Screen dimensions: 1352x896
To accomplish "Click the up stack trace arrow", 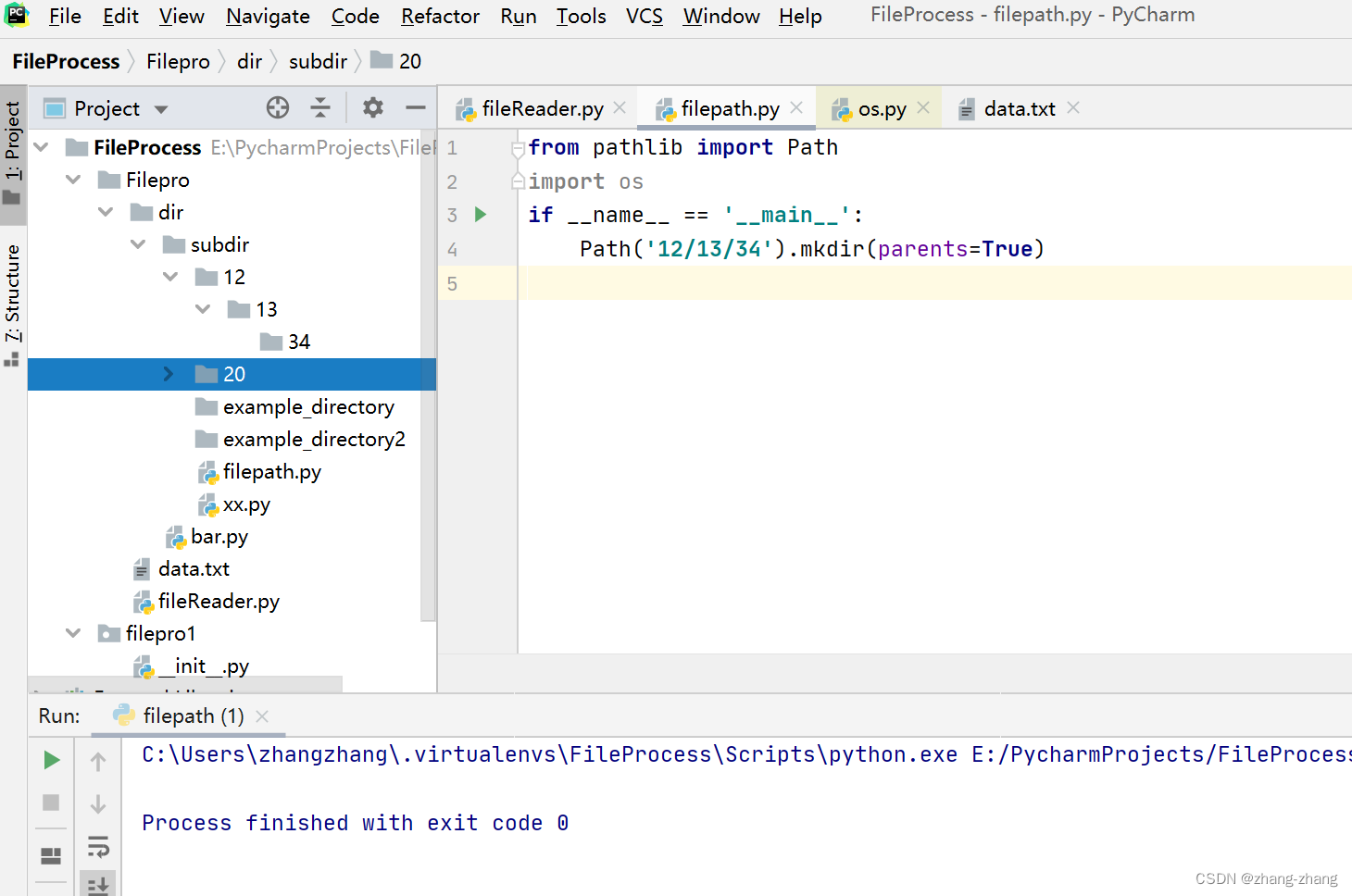I will (x=98, y=761).
